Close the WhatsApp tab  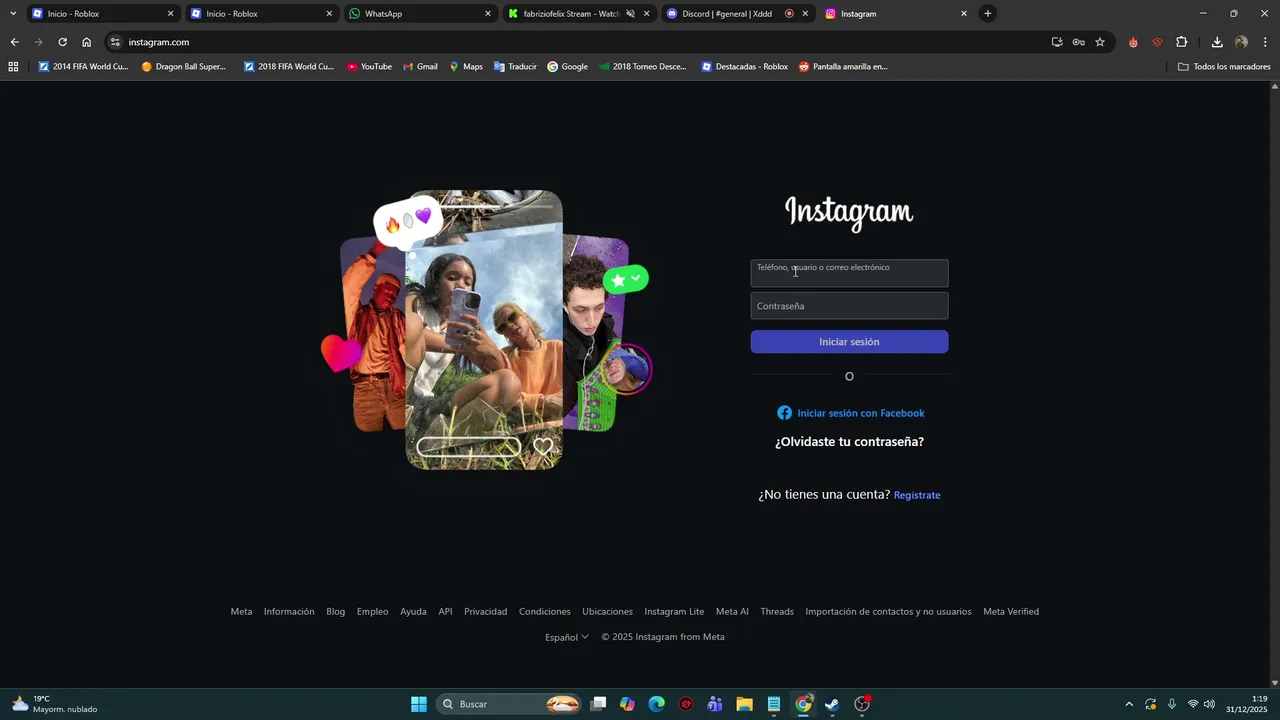pyautogui.click(x=488, y=14)
